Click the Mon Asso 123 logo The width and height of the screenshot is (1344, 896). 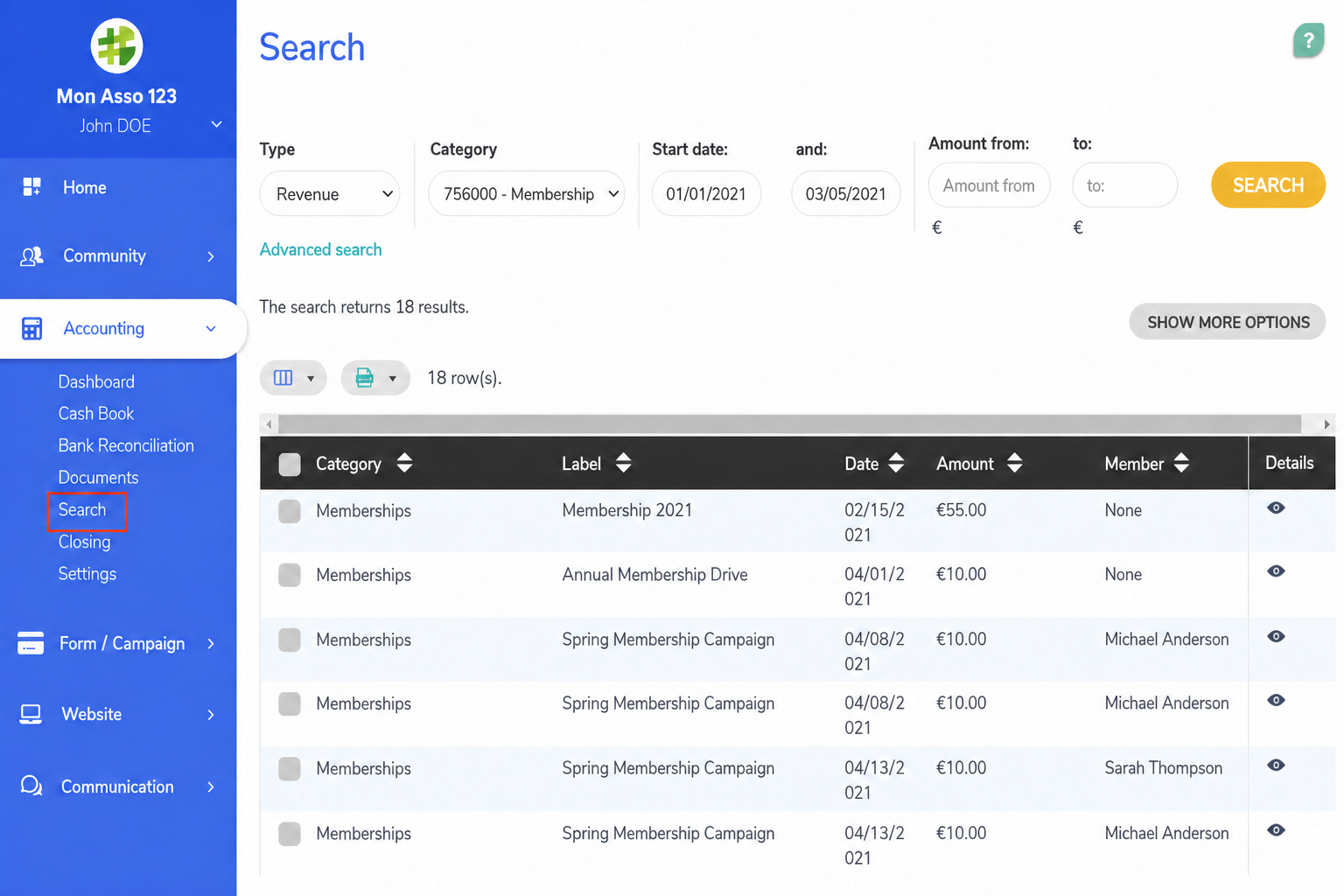point(116,45)
